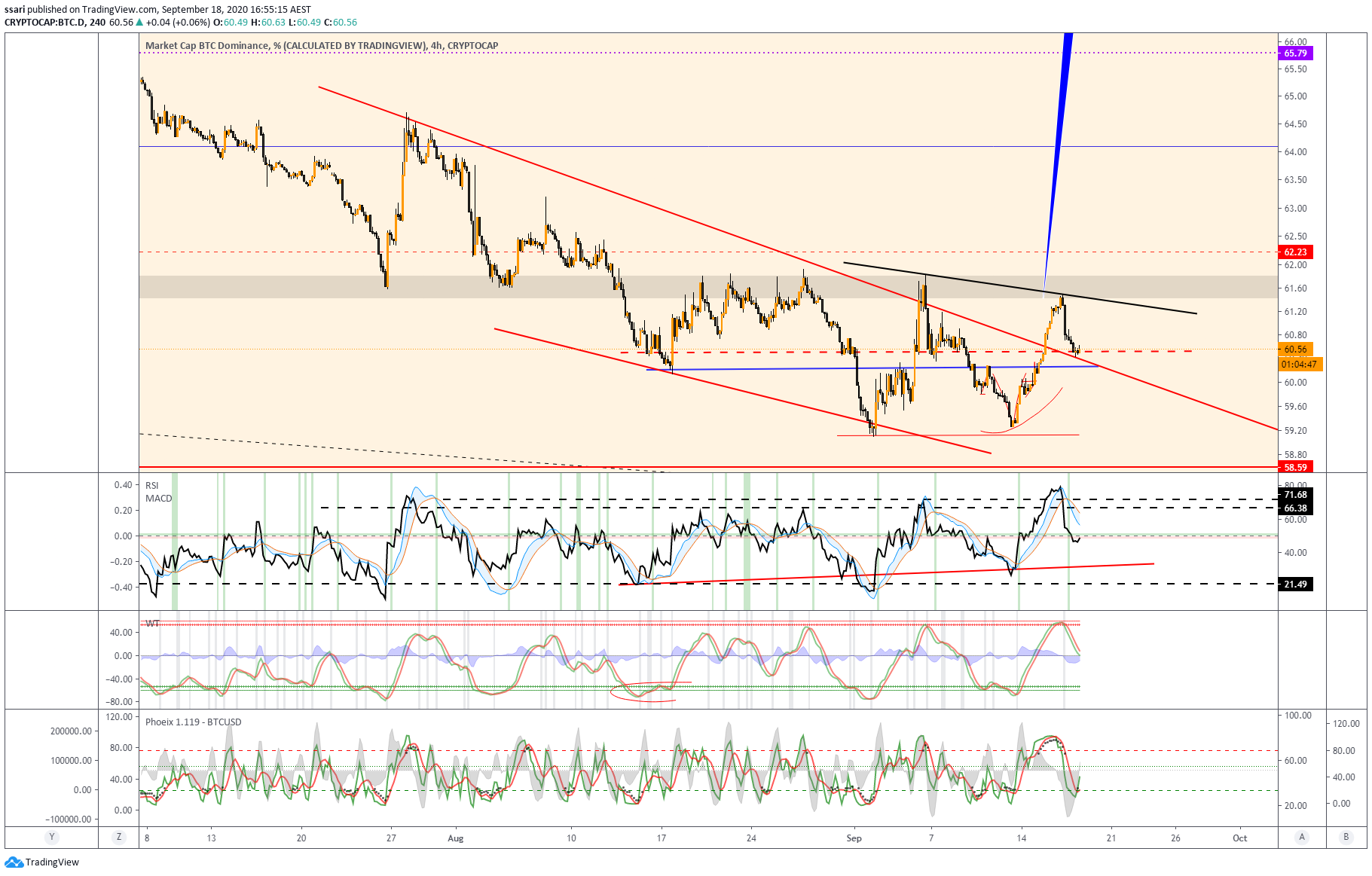Open the TradingView logo link
The image size is (1372, 876).
(42, 862)
